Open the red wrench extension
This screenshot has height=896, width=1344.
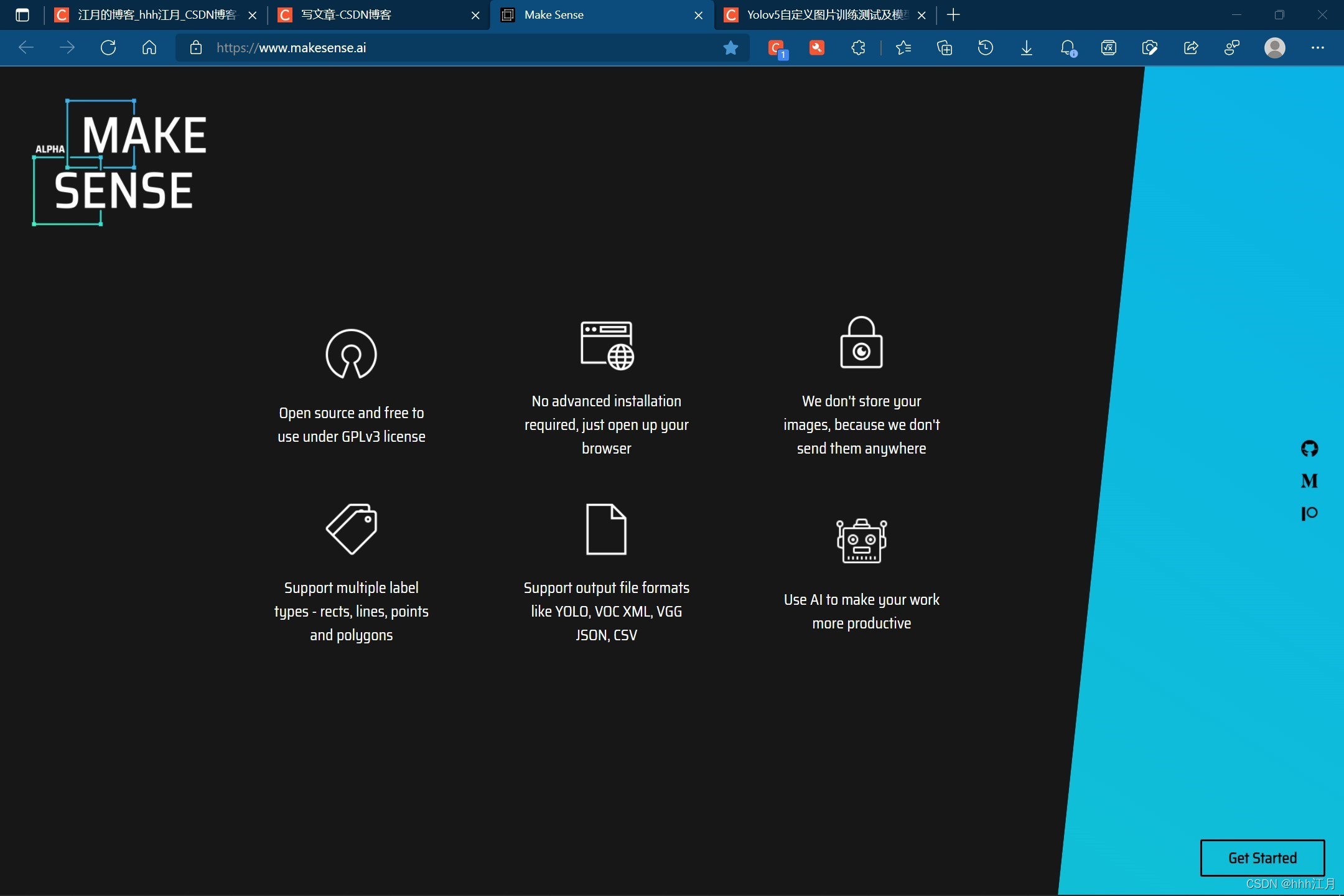[817, 47]
